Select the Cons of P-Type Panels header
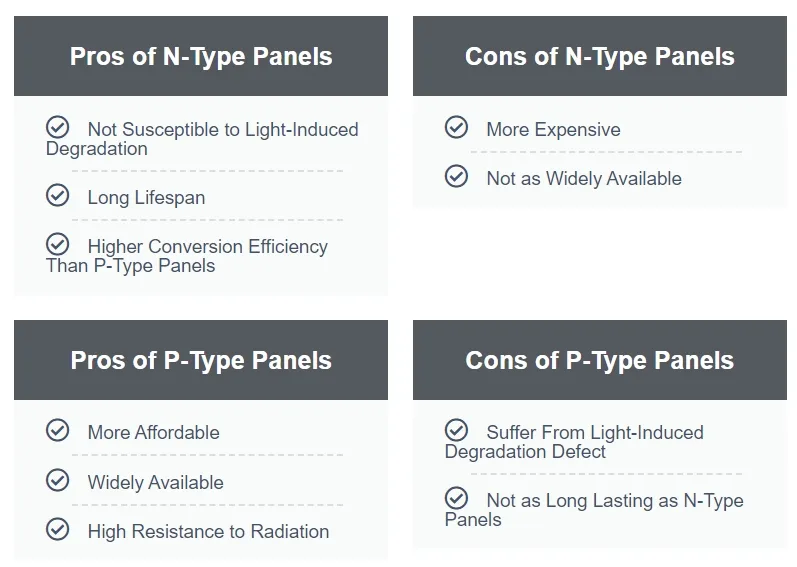 [599, 360]
